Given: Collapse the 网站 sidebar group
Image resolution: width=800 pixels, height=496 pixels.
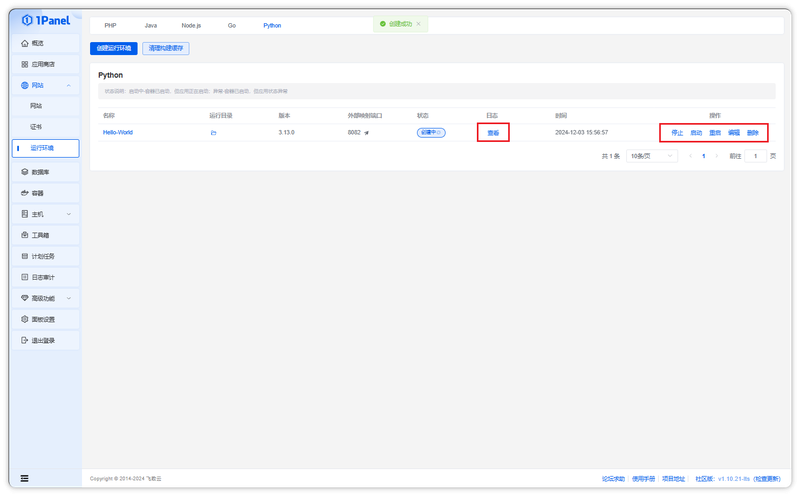Looking at the screenshot, I should click(68, 85).
